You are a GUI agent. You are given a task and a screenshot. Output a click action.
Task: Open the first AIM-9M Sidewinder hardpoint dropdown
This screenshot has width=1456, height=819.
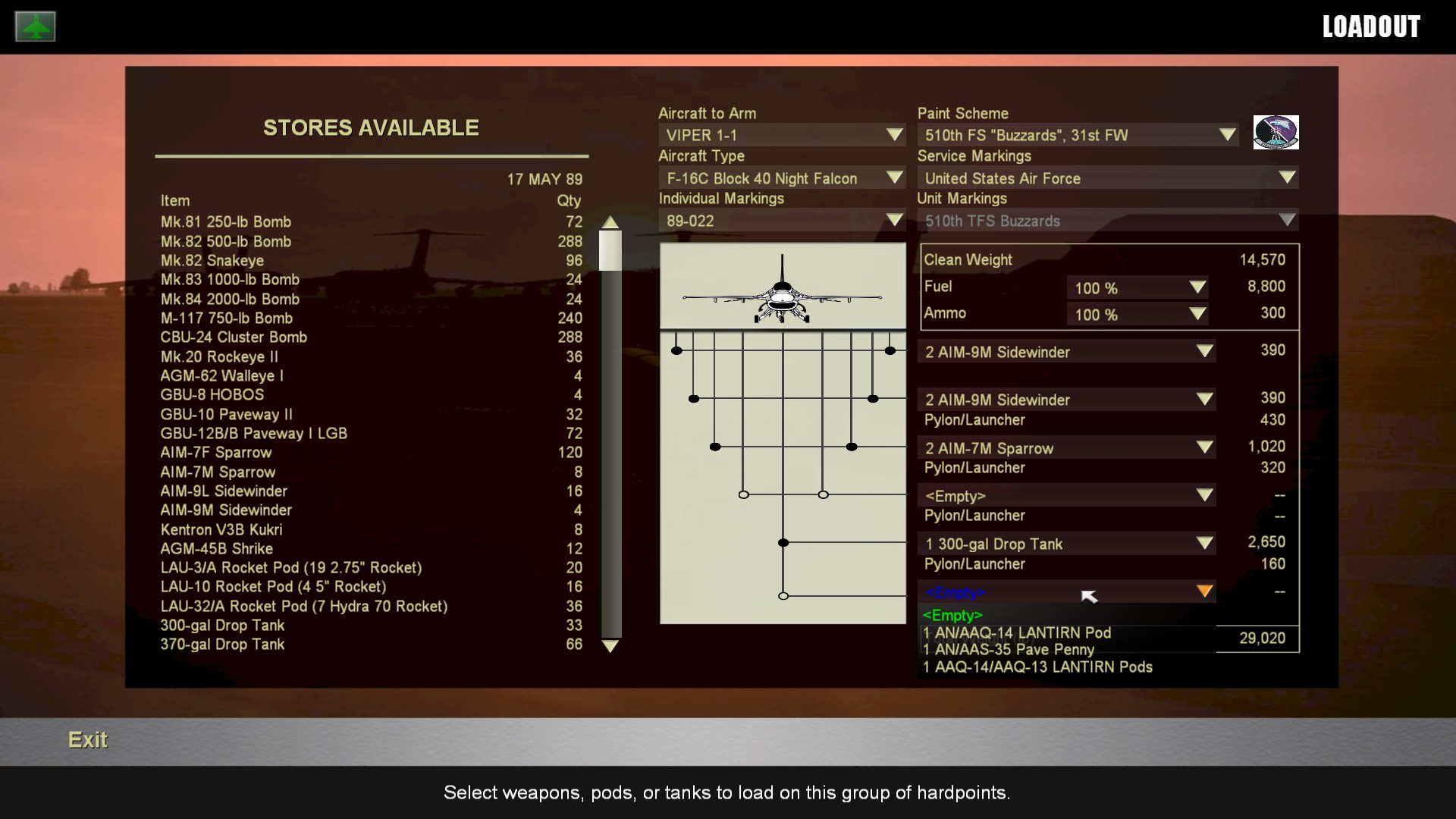point(1067,352)
